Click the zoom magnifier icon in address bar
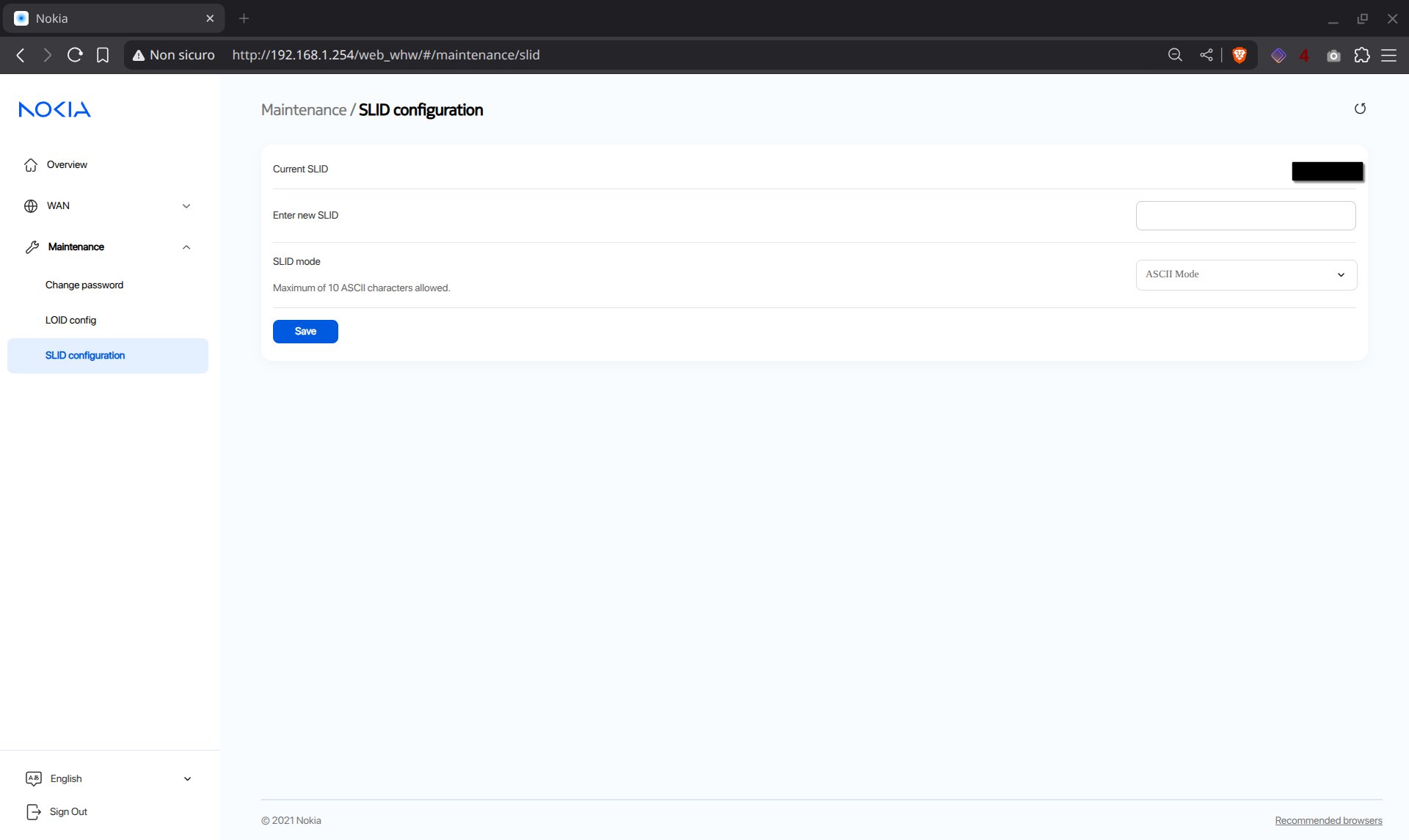1409x840 pixels. pyautogui.click(x=1175, y=55)
